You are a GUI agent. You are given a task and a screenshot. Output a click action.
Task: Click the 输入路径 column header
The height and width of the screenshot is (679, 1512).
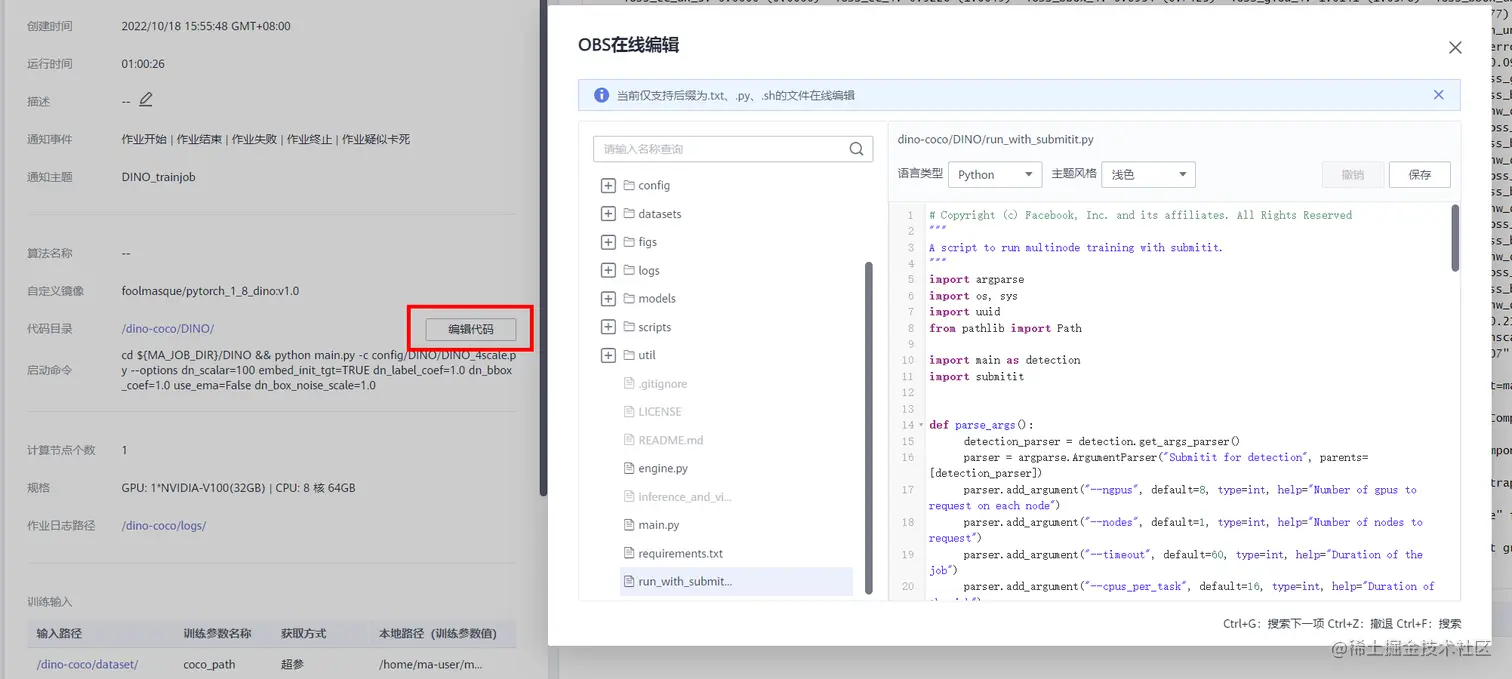(59, 633)
